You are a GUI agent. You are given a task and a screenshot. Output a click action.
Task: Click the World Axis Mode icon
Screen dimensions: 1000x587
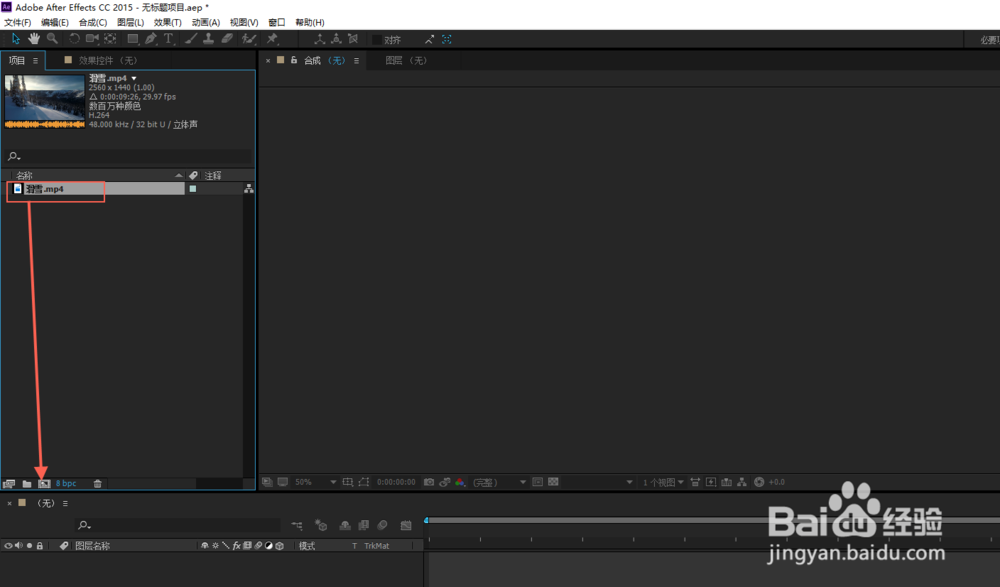[336, 39]
